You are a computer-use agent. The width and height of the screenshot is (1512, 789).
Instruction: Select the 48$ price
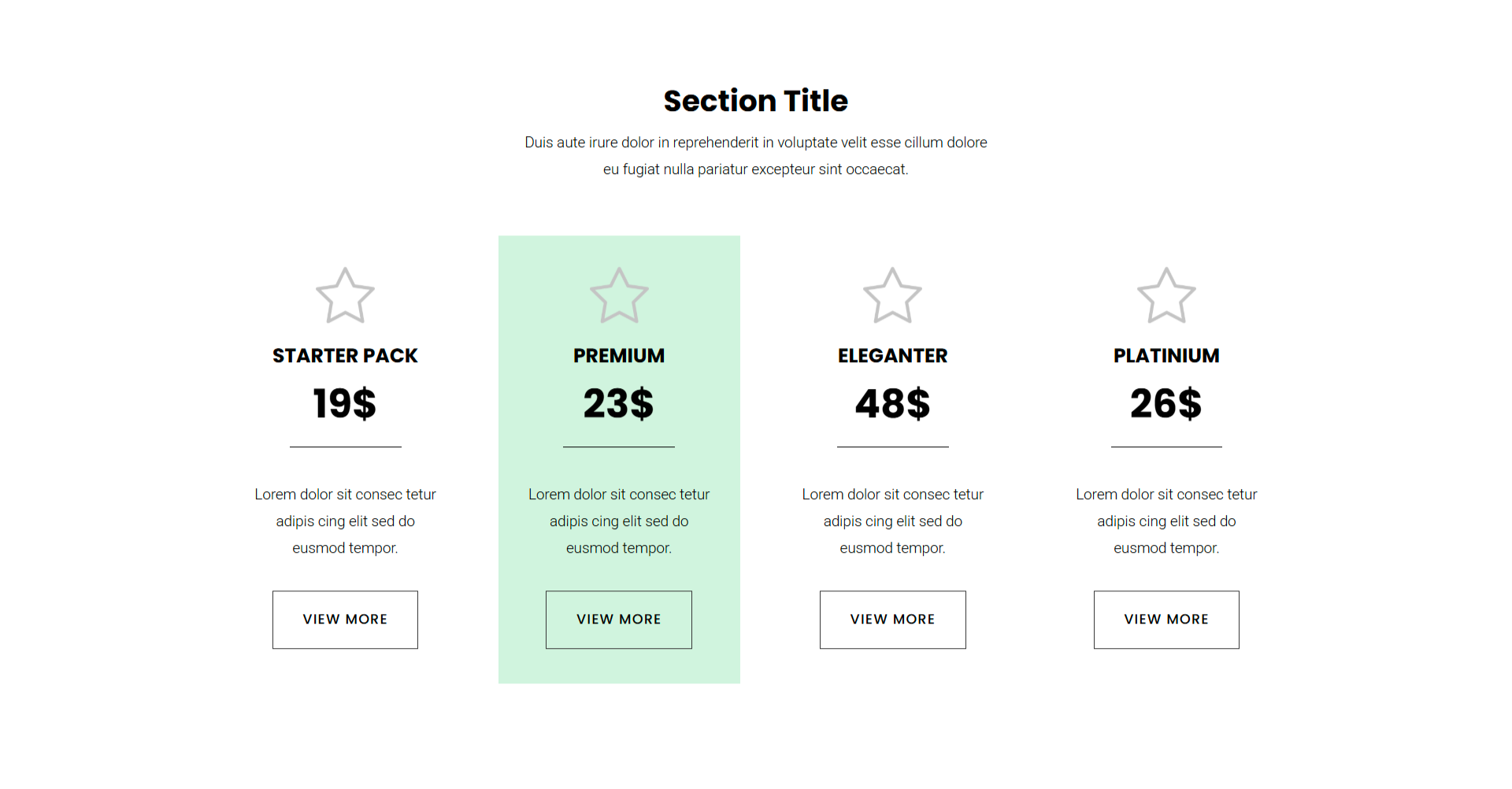[x=892, y=403]
